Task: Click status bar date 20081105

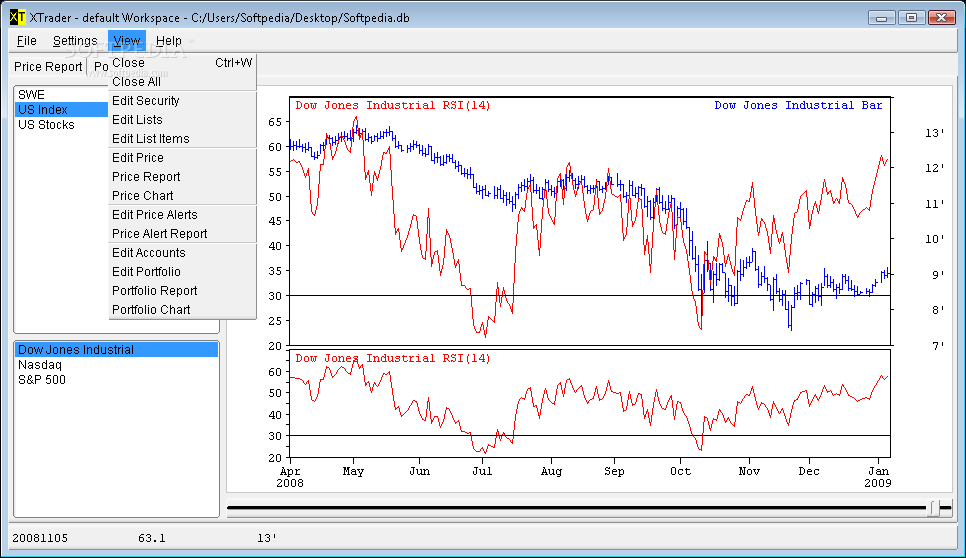Action: [x=40, y=538]
